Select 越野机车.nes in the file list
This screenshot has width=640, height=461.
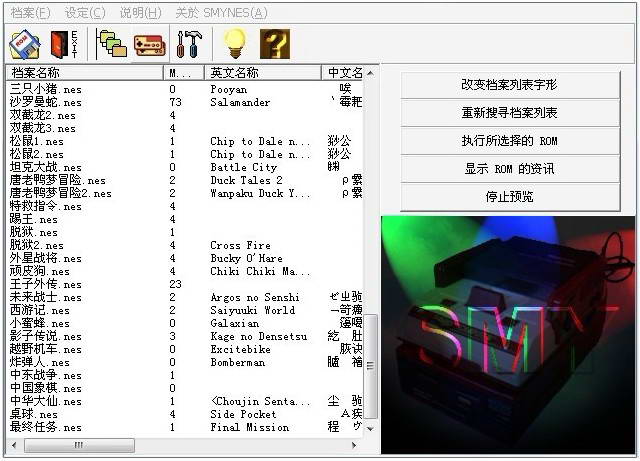[46, 350]
